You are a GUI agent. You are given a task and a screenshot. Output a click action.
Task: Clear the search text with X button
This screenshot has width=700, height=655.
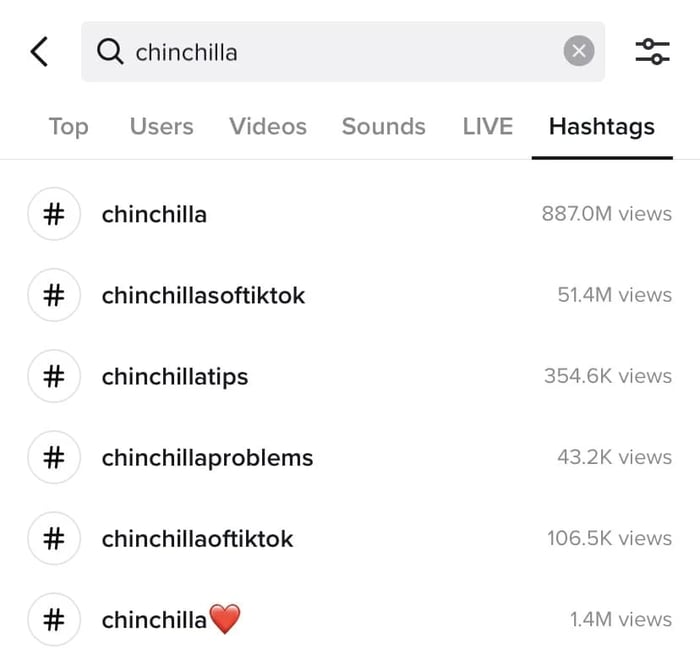578,51
